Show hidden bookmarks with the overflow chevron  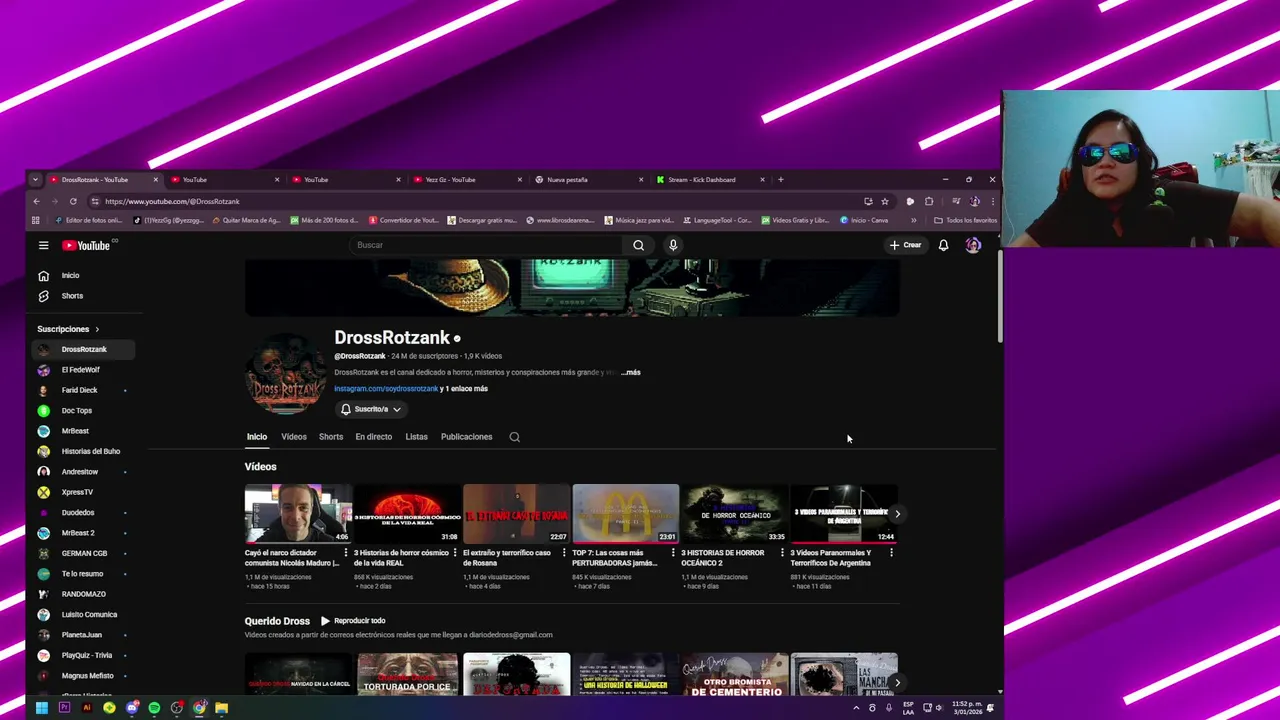point(913,220)
